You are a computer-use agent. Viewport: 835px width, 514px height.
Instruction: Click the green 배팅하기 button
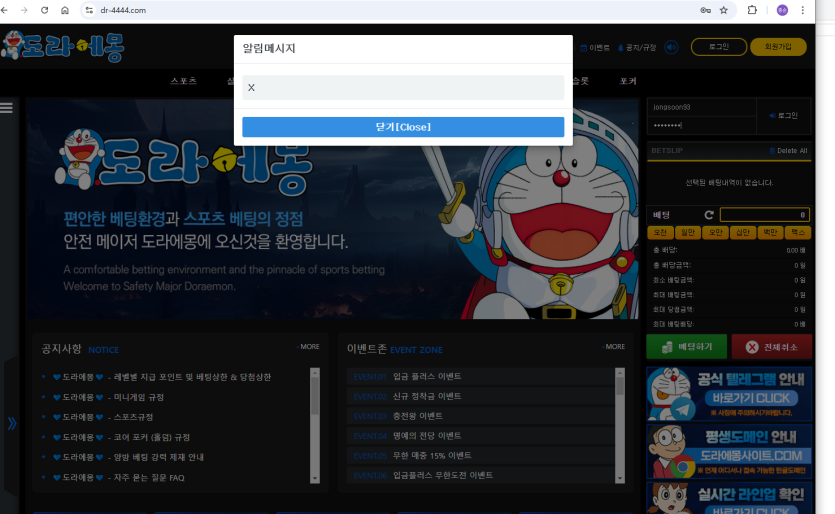687,347
